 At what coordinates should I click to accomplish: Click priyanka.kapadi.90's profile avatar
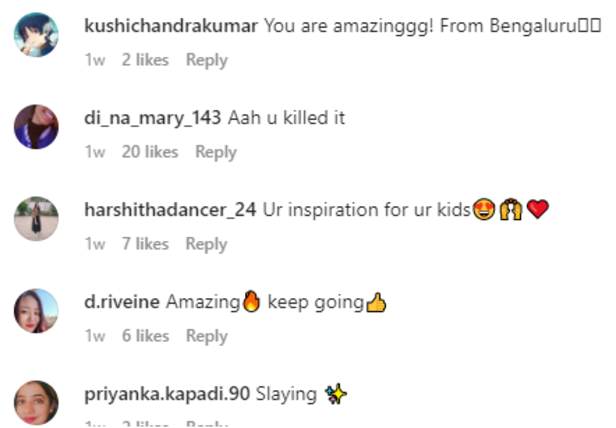36,402
